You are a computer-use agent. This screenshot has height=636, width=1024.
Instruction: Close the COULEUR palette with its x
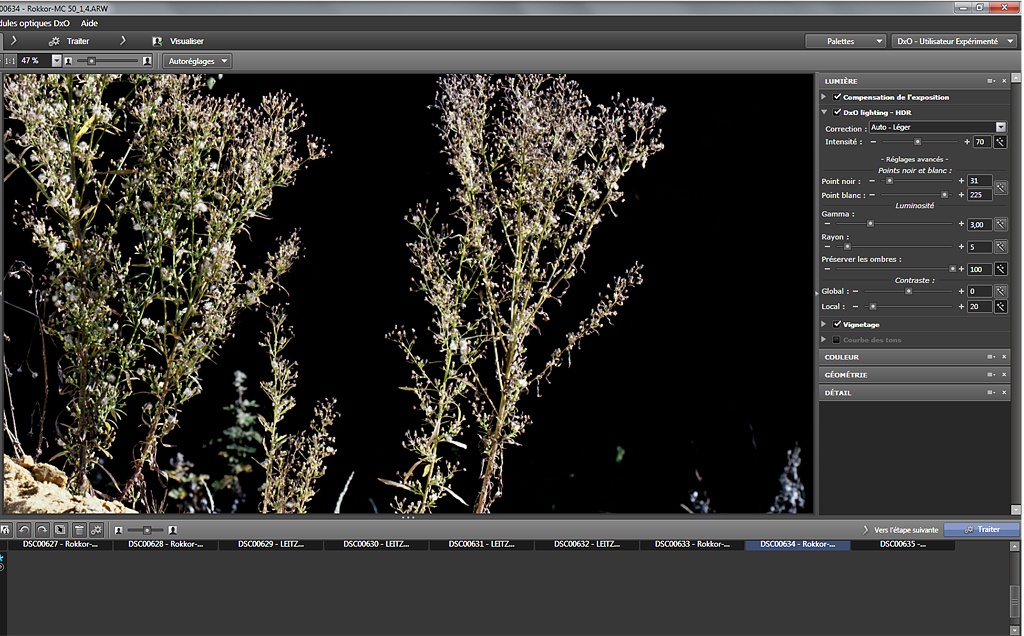pos(1004,357)
